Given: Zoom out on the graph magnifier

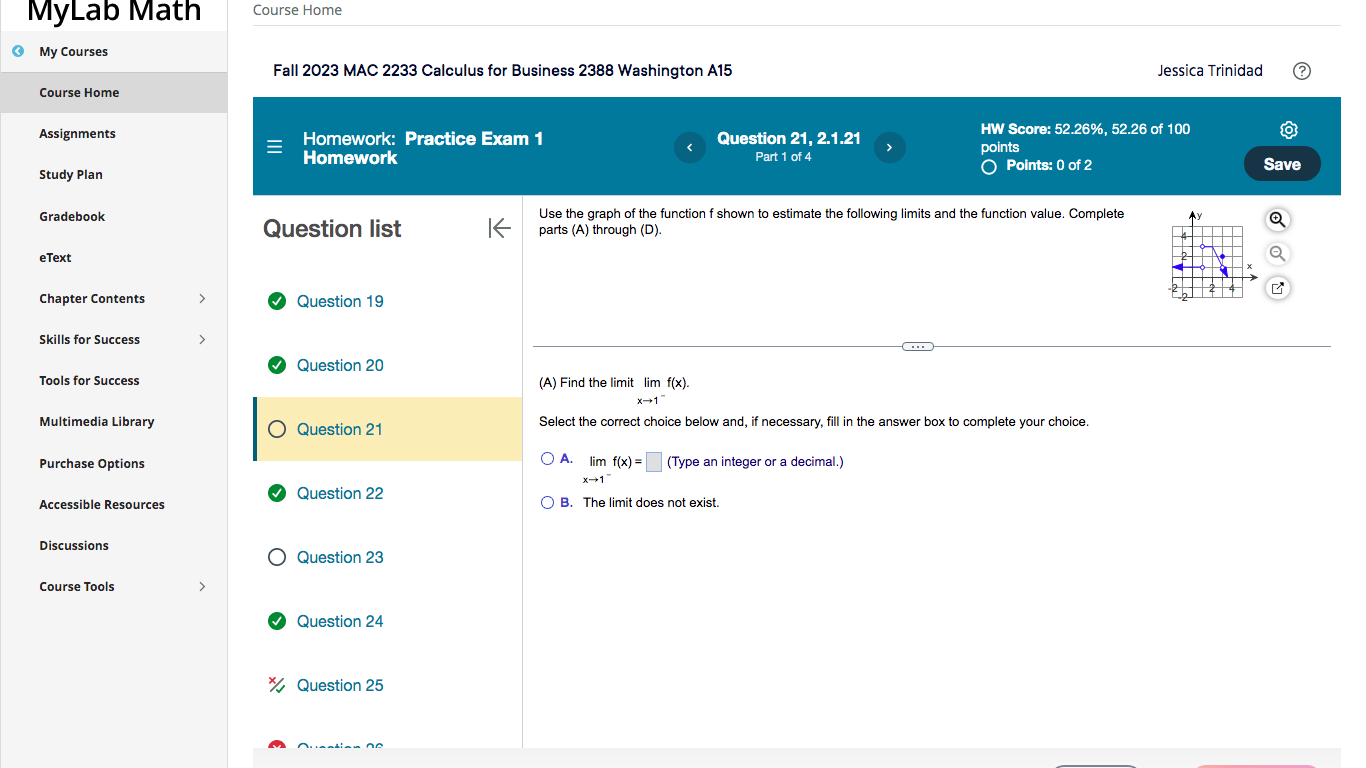Looking at the screenshot, I should [1277, 254].
